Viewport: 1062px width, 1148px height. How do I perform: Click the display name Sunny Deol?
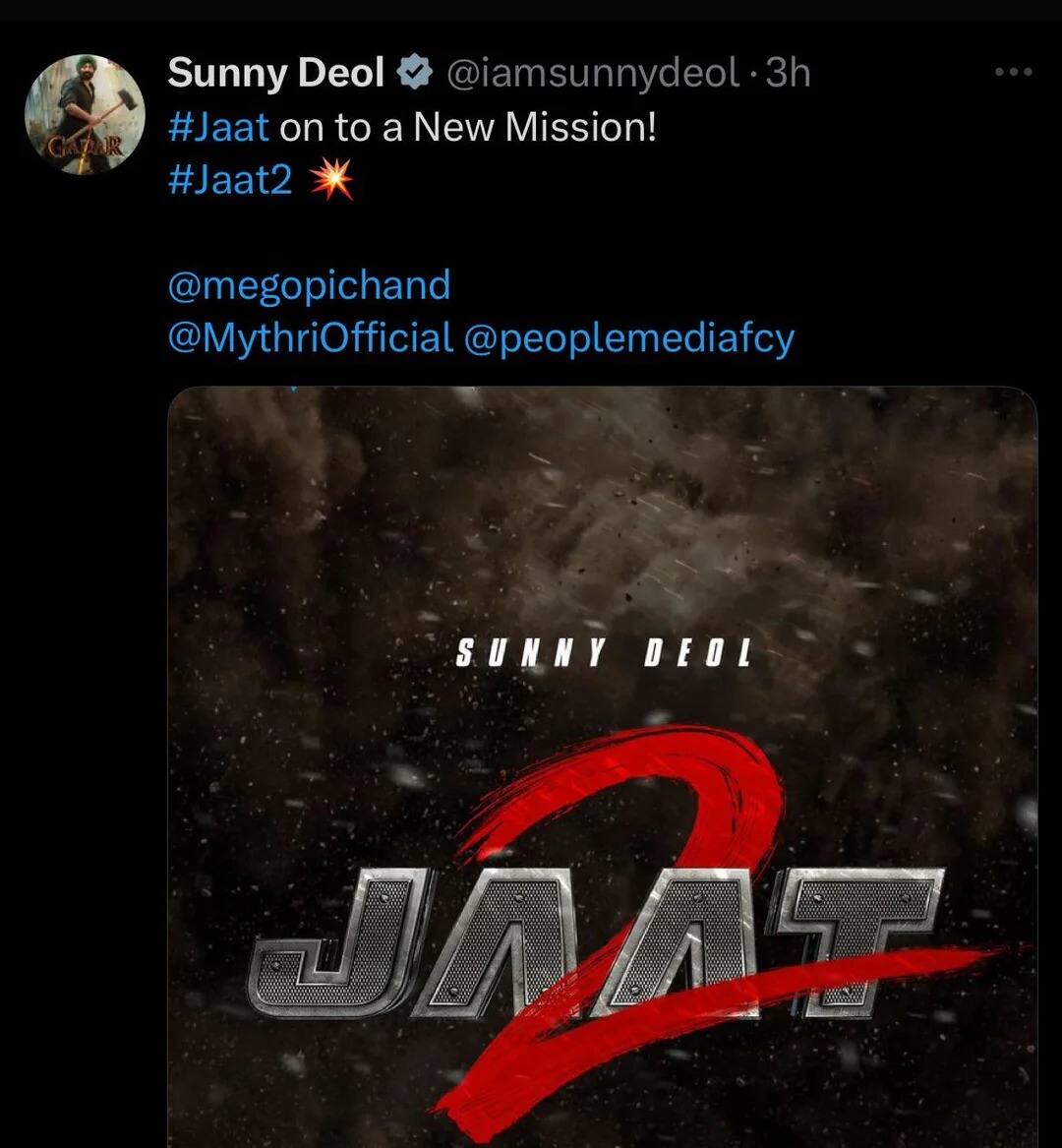click(276, 73)
